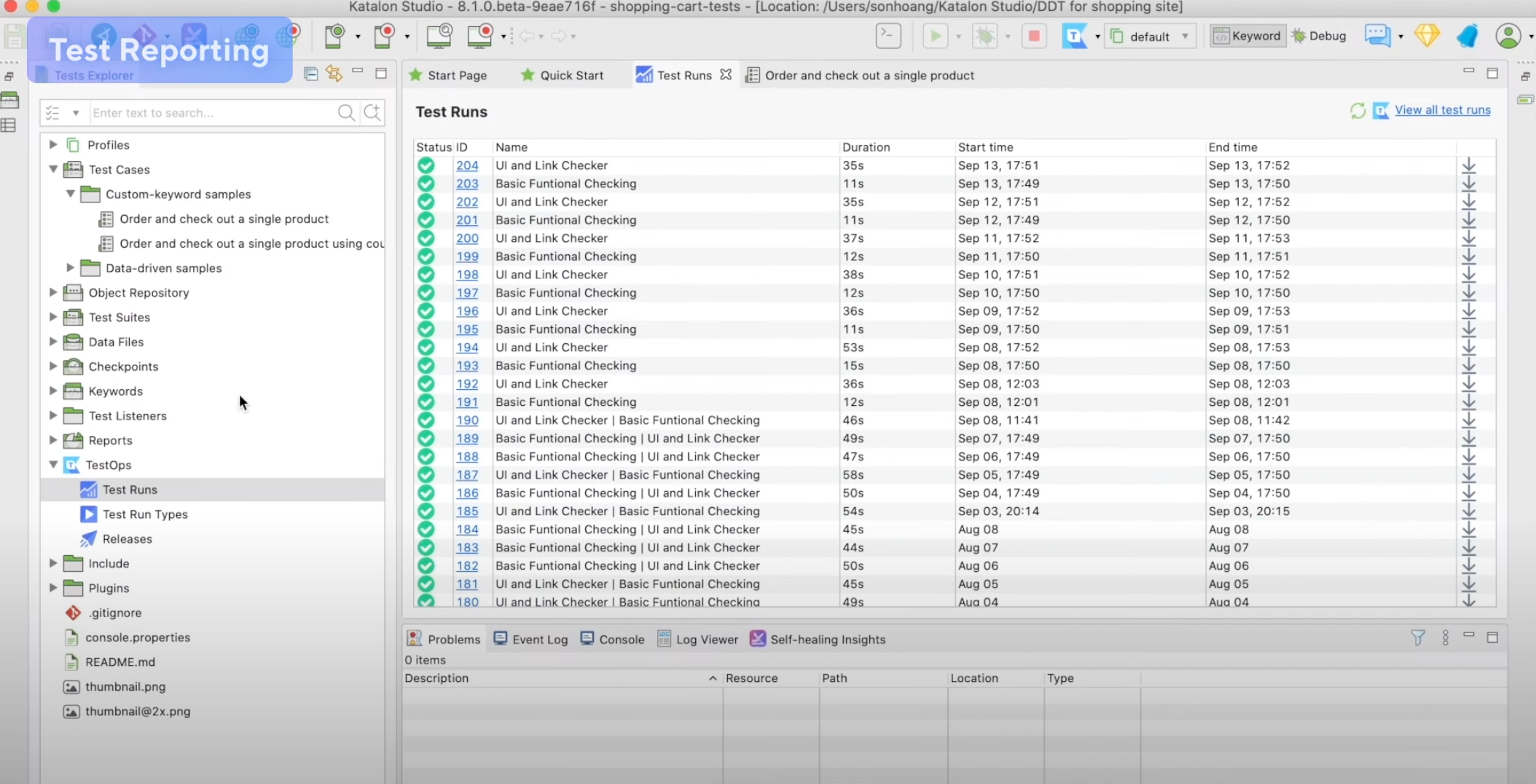This screenshot has height=784, width=1536.
Task: Select console.properties in the tree
Action: tap(137, 637)
